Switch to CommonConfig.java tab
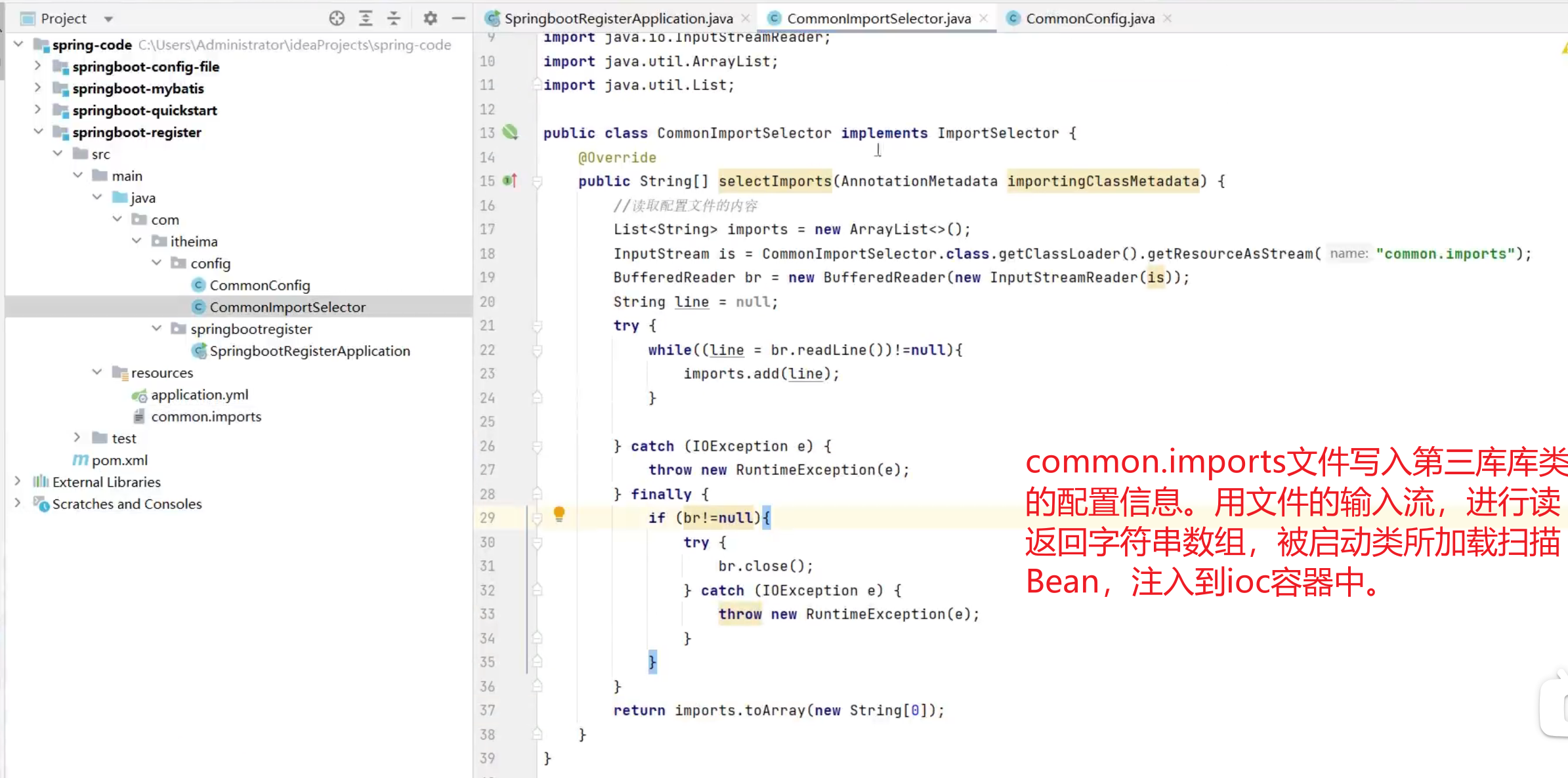The width and height of the screenshot is (1568, 778). 1090,18
